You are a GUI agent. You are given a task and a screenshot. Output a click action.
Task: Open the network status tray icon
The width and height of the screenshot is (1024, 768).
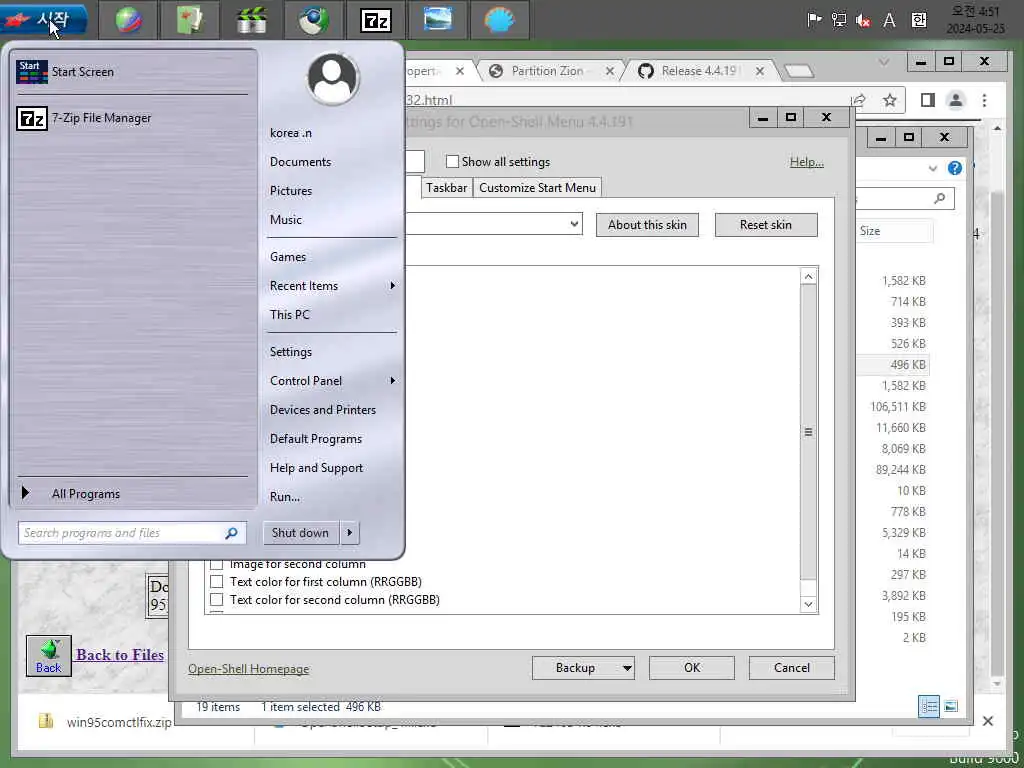click(839, 20)
